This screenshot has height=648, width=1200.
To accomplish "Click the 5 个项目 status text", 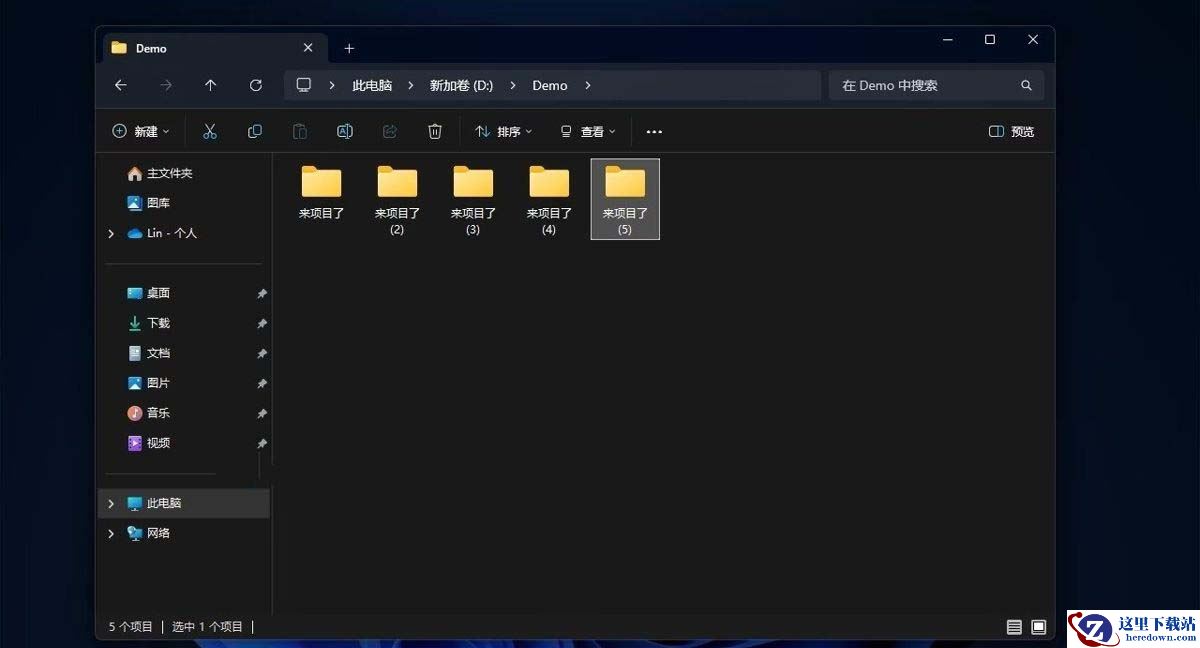I will pyautogui.click(x=131, y=627).
